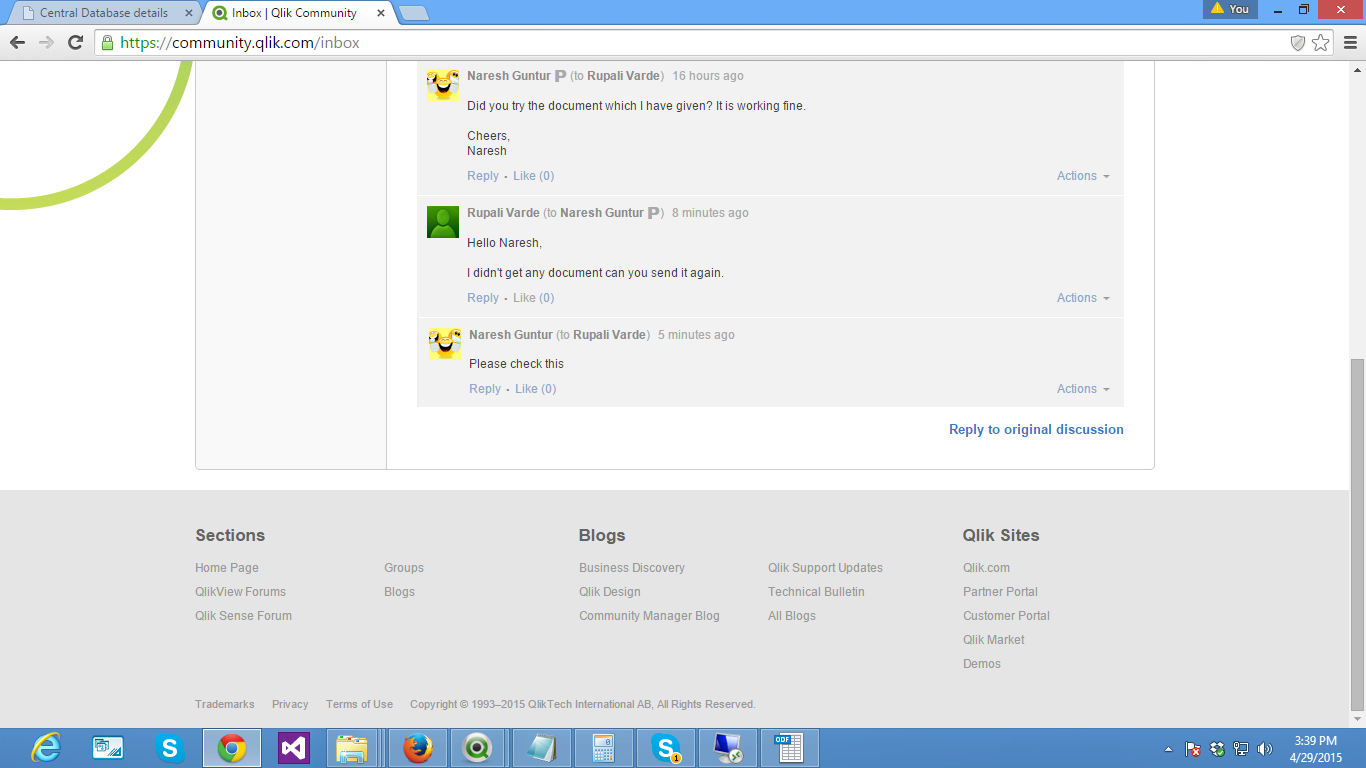Click the Chrome 'You' profile button

click(x=1230, y=9)
